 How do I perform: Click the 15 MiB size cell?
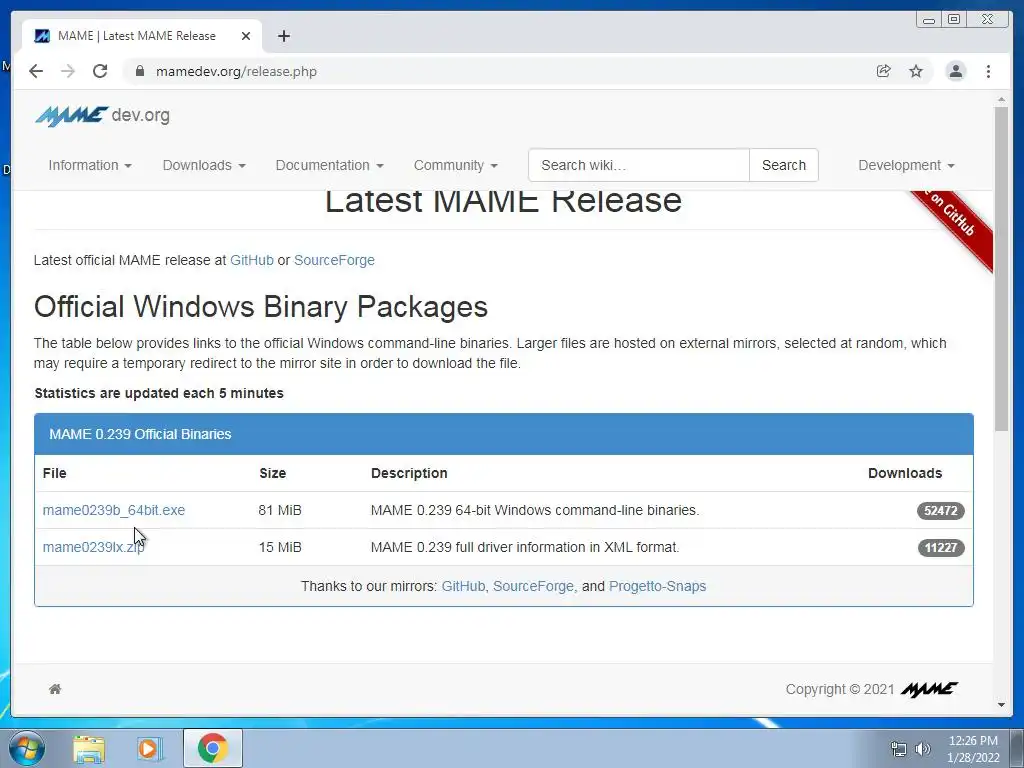click(x=280, y=547)
